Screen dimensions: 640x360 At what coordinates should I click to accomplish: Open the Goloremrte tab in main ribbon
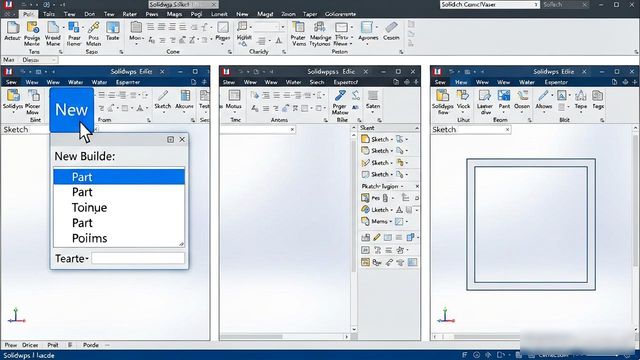pyautogui.click(x=340, y=14)
